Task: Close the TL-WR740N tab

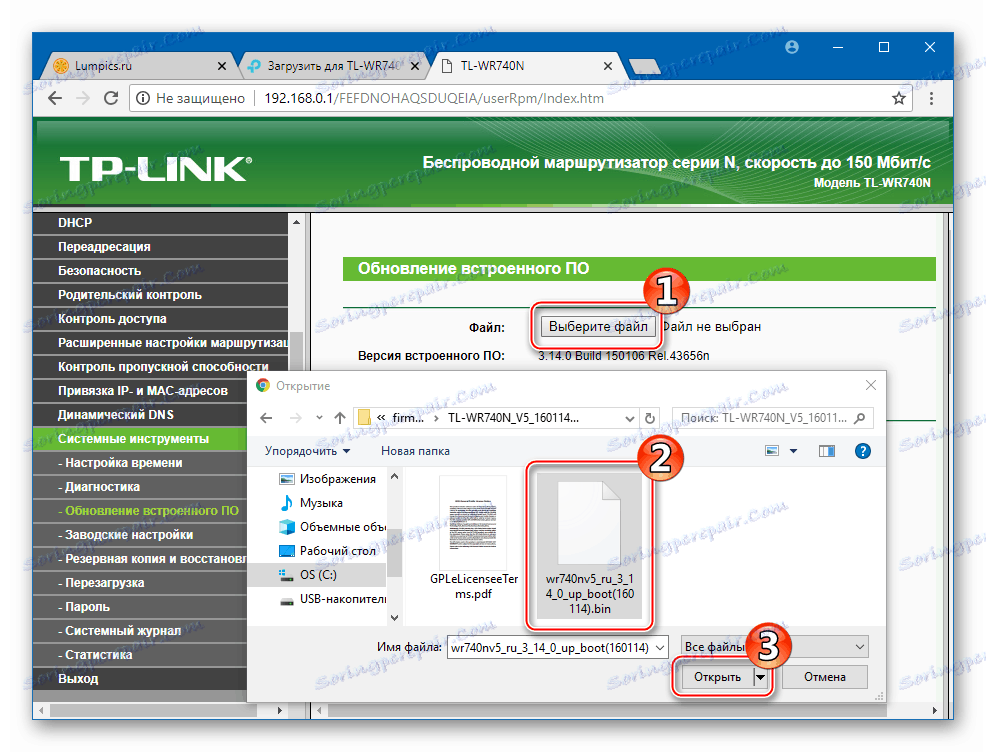Action: pyautogui.click(x=607, y=66)
